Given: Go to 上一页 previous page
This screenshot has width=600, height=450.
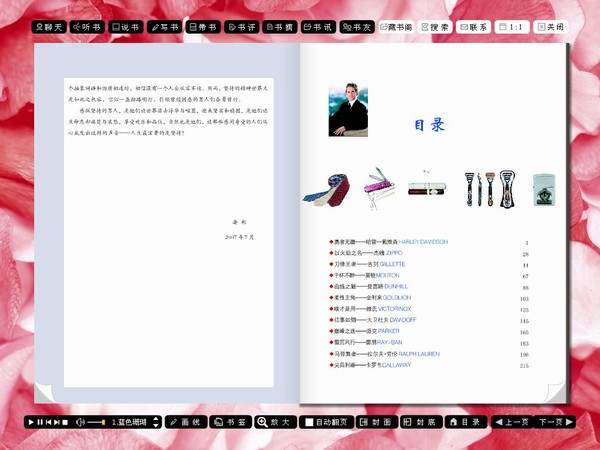Looking at the screenshot, I should (512, 422).
